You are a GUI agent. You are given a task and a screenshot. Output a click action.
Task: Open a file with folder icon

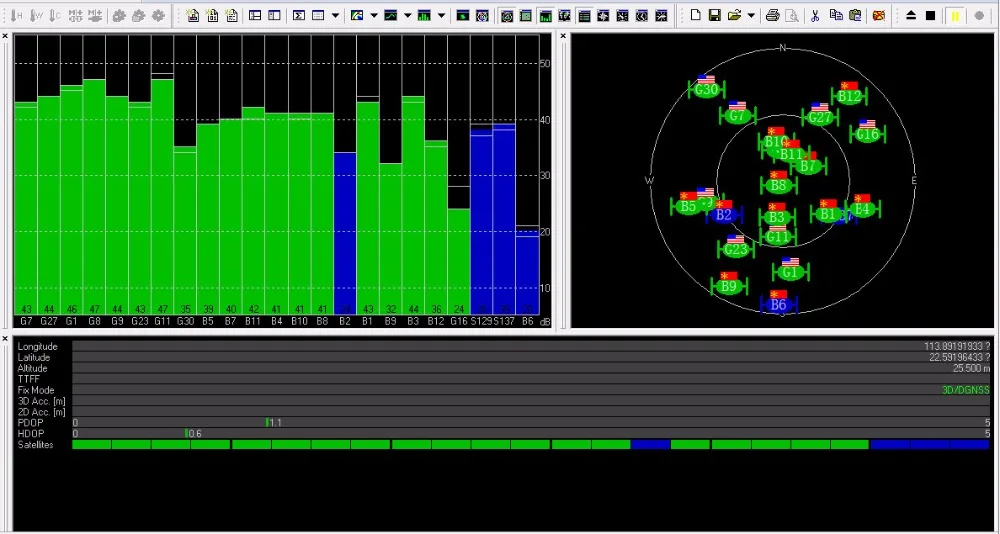tap(735, 15)
